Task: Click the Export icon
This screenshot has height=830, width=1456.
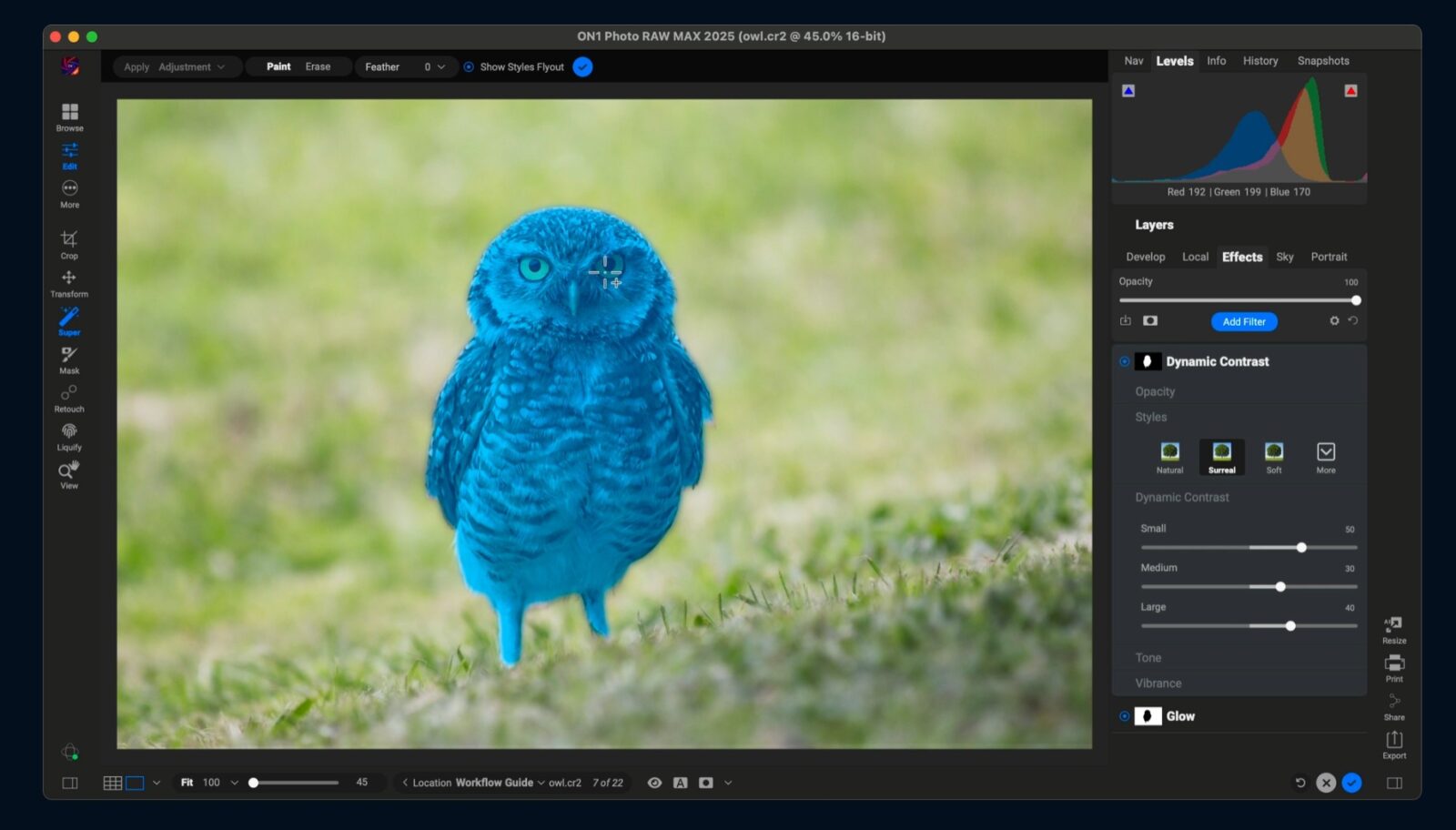Action: [x=1394, y=743]
